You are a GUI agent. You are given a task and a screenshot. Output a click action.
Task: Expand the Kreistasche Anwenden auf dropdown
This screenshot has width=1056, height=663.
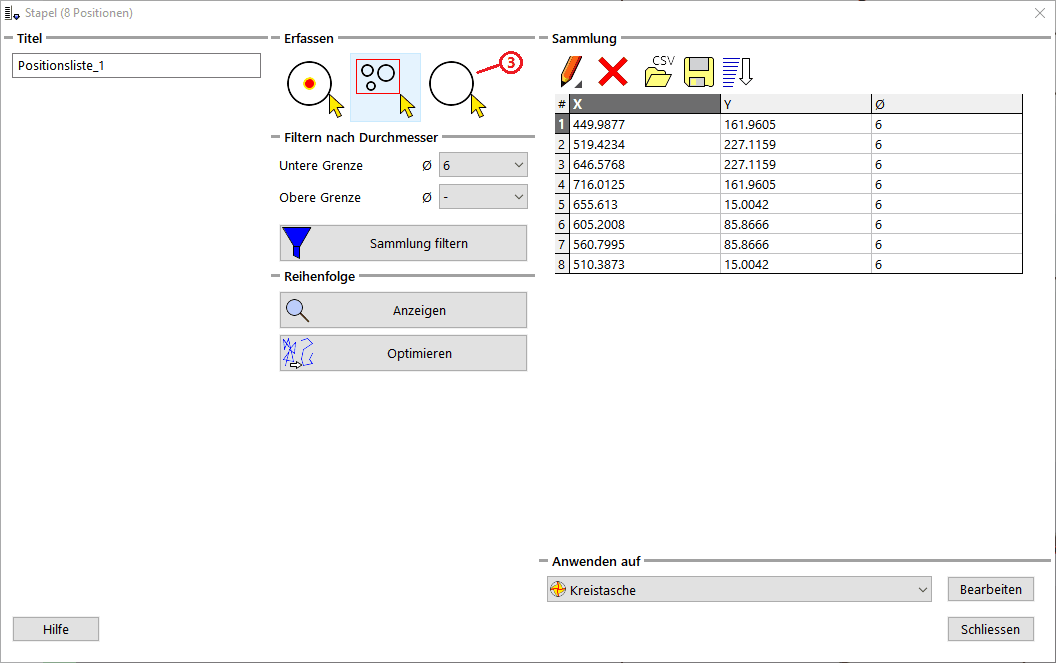(x=739, y=590)
